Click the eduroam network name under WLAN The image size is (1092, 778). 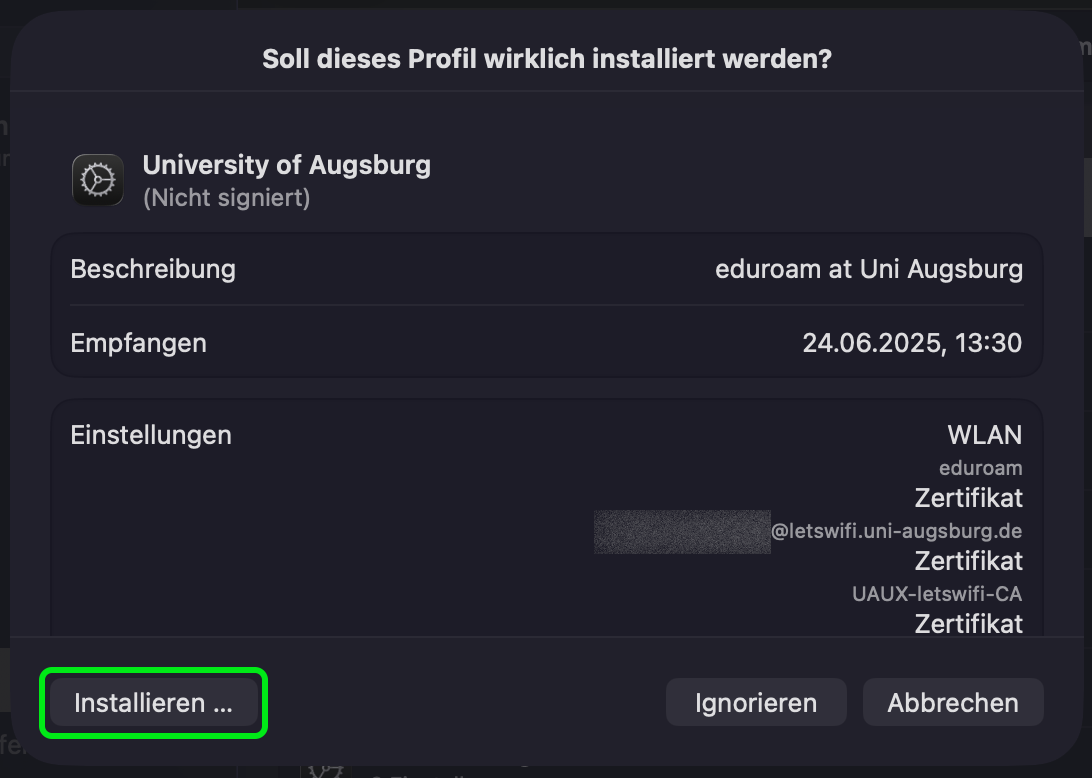point(980,467)
